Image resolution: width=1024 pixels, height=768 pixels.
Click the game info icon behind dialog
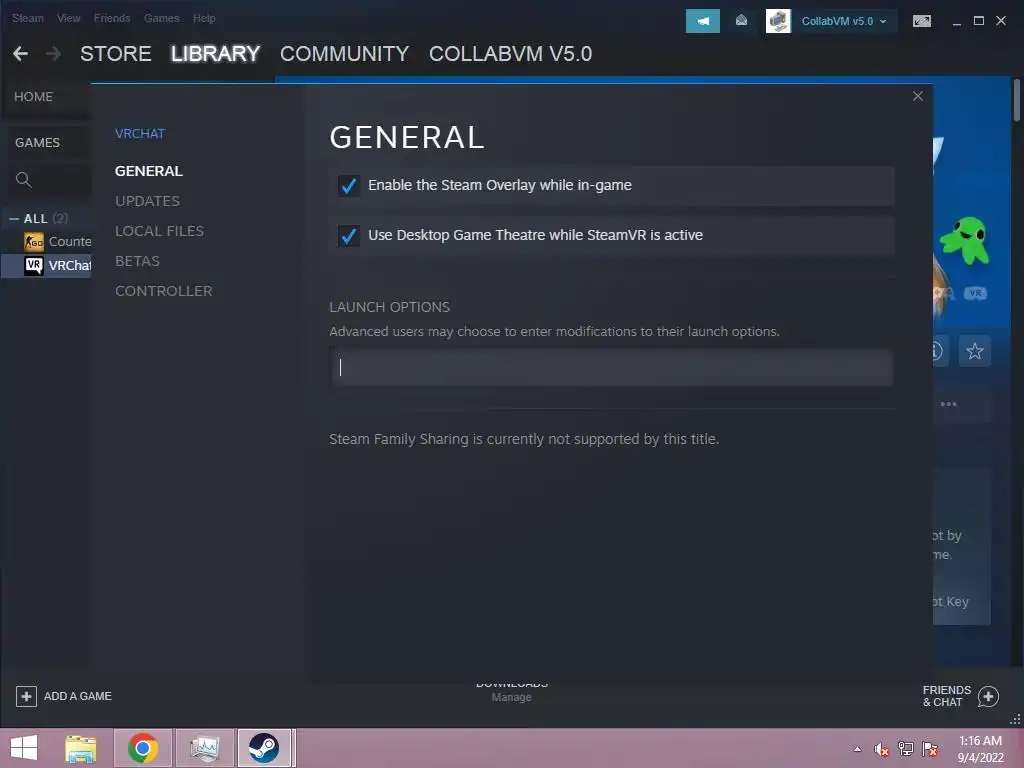coord(937,351)
